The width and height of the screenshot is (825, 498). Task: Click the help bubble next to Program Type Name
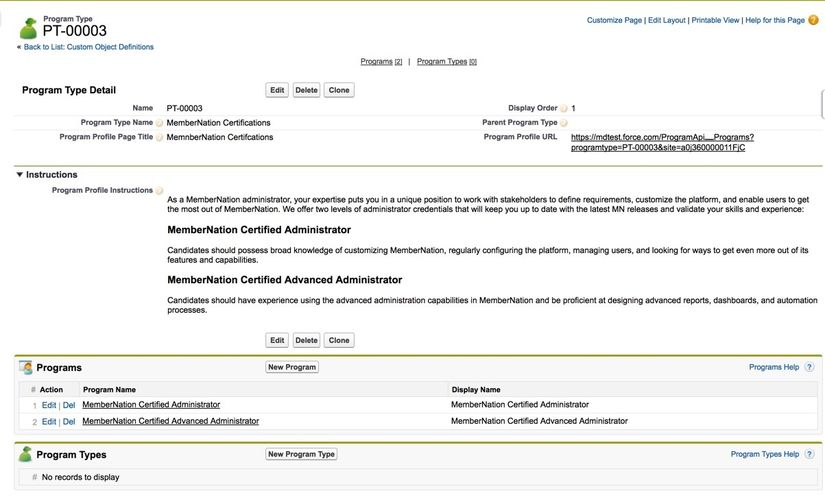(x=159, y=123)
